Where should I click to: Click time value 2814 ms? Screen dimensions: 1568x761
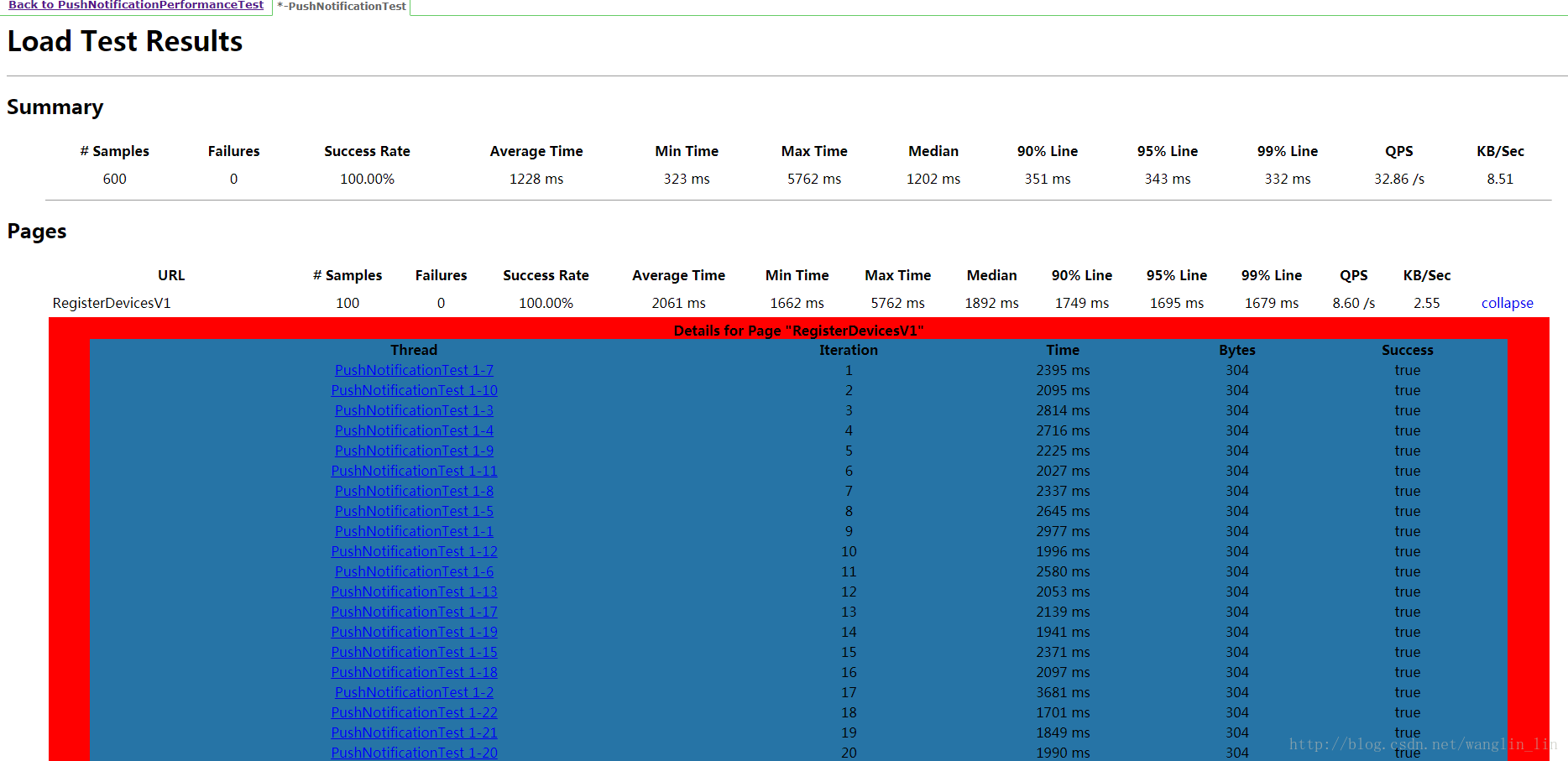(1063, 410)
